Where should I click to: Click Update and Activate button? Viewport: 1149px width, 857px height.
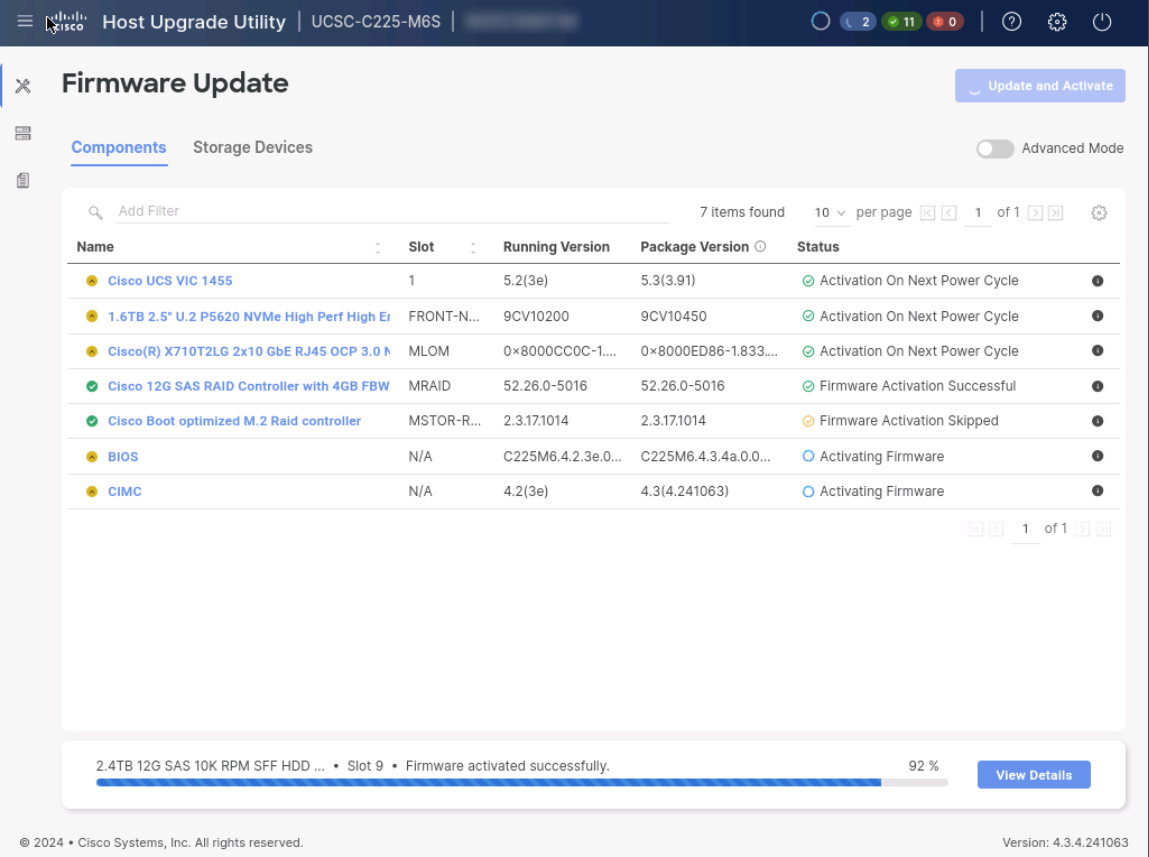coord(1040,86)
